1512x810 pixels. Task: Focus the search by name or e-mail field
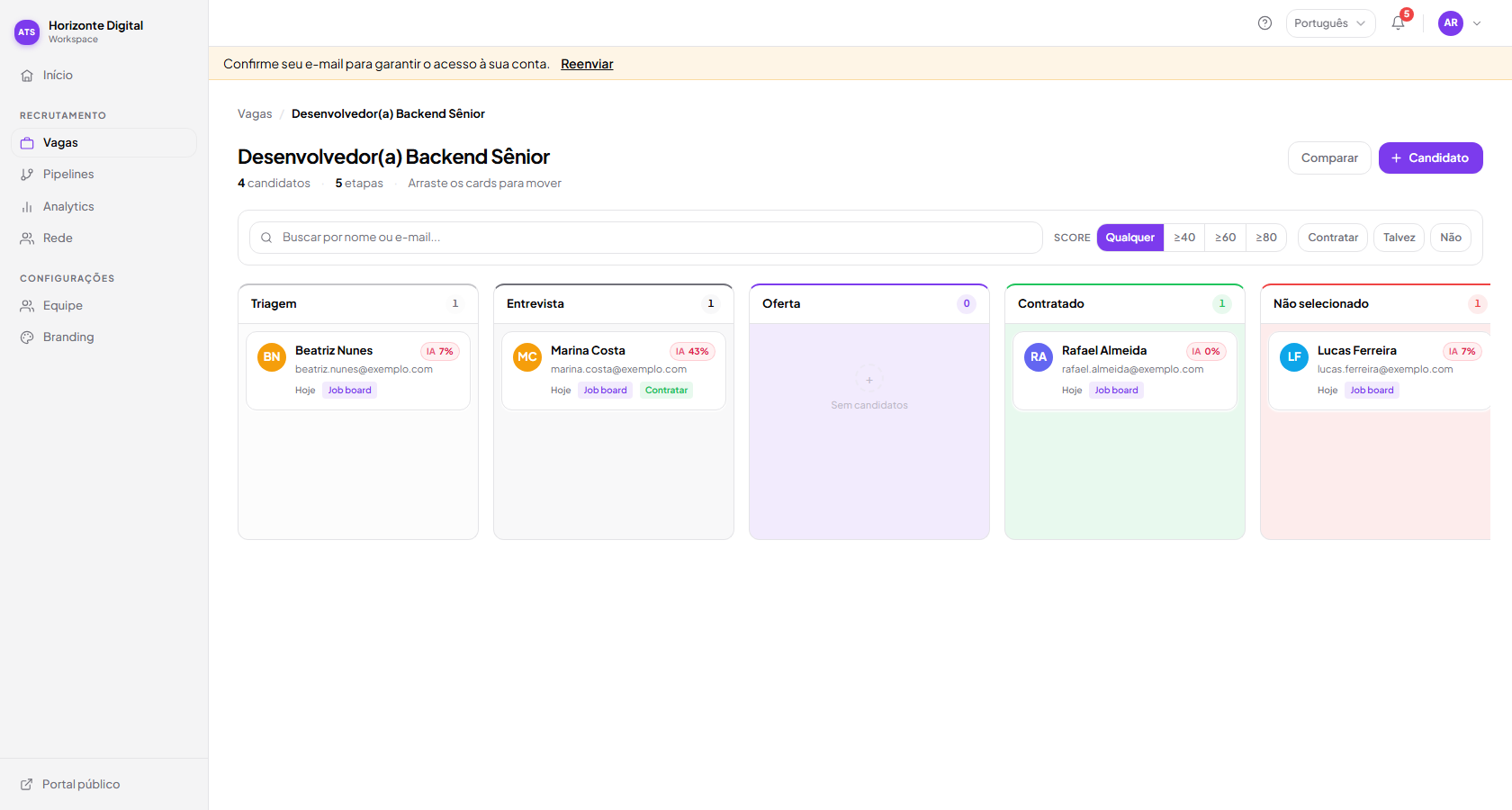coord(645,238)
